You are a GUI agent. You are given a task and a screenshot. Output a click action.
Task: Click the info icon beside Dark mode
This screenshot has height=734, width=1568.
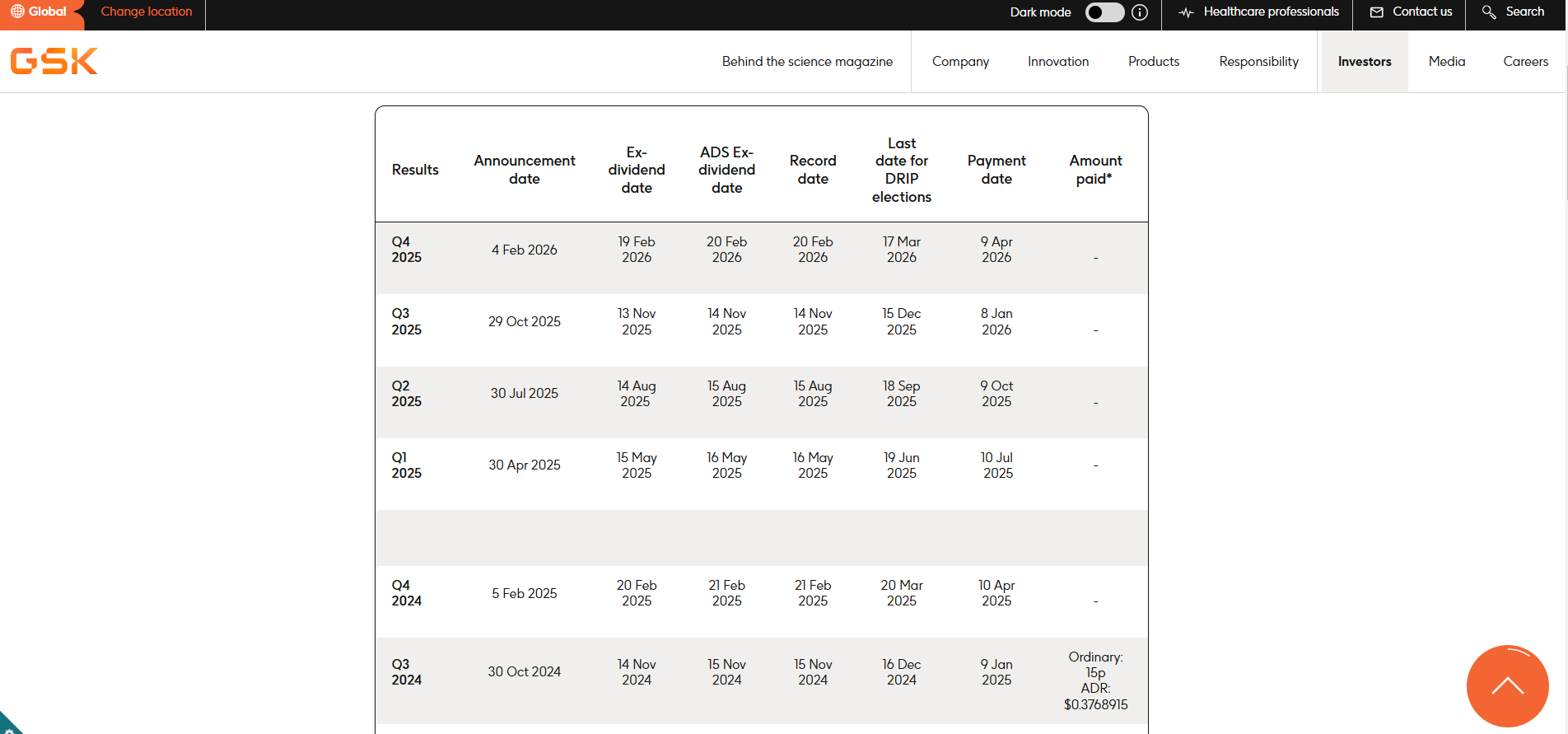[x=1140, y=12]
